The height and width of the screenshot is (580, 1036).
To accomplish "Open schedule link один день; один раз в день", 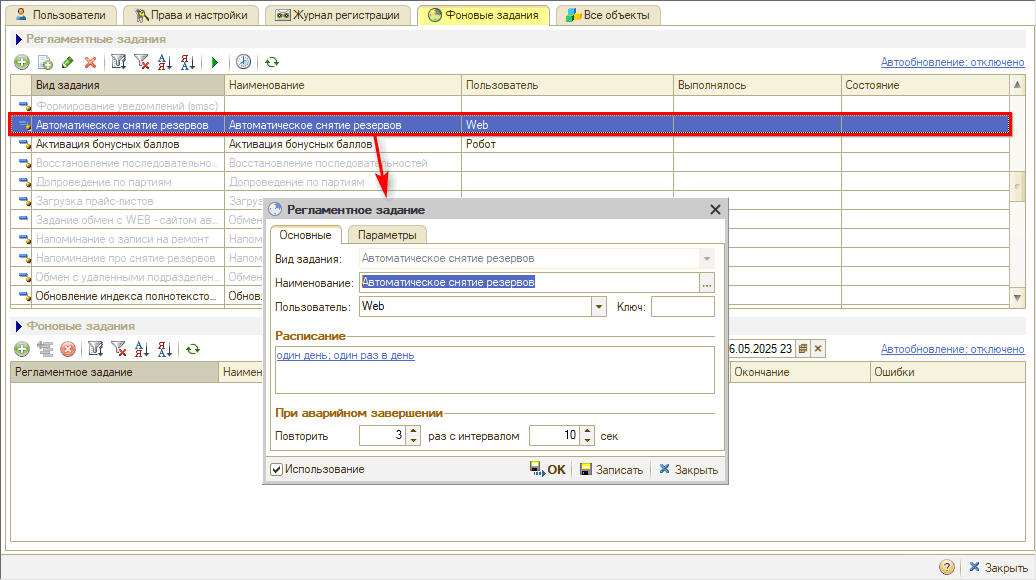I will tap(346, 355).
